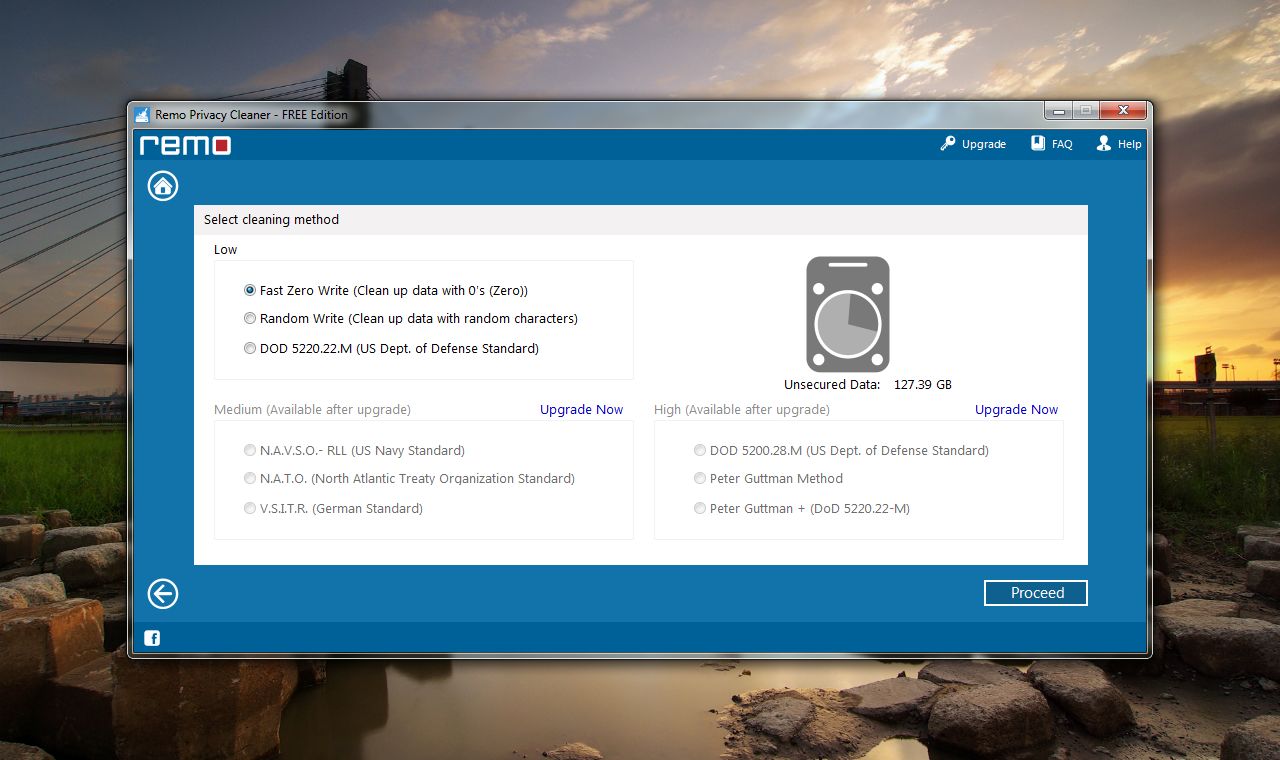Click the back arrow icon
This screenshot has width=1280, height=760.
[163, 594]
